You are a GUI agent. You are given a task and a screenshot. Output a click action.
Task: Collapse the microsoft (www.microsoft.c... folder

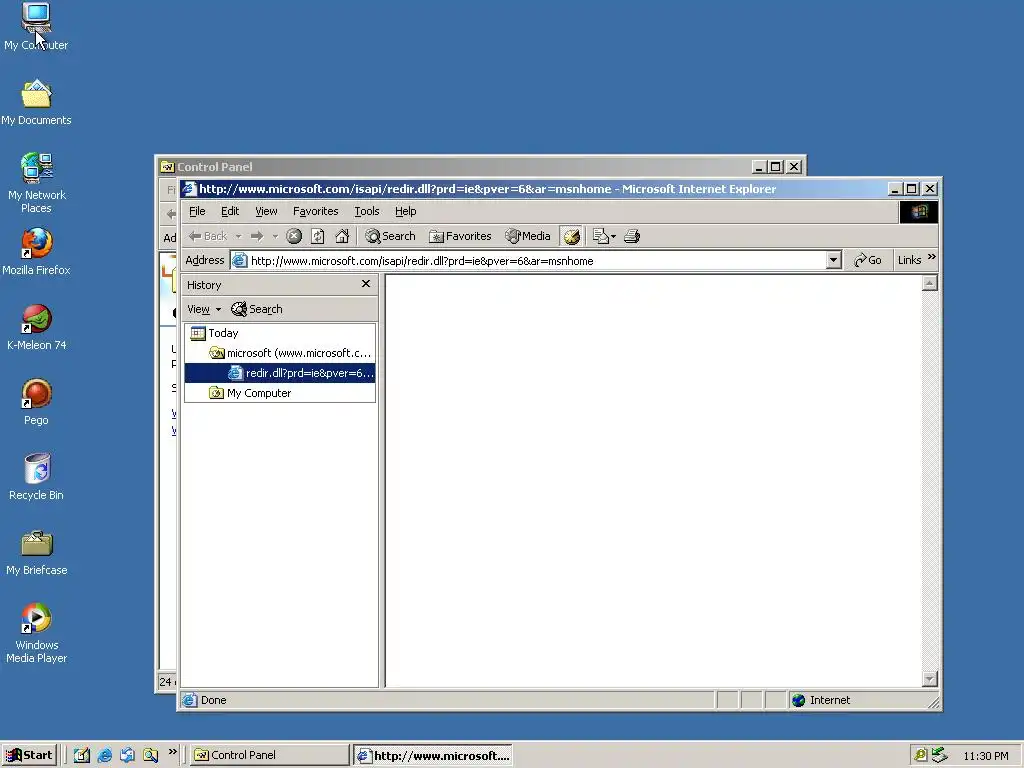point(290,353)
